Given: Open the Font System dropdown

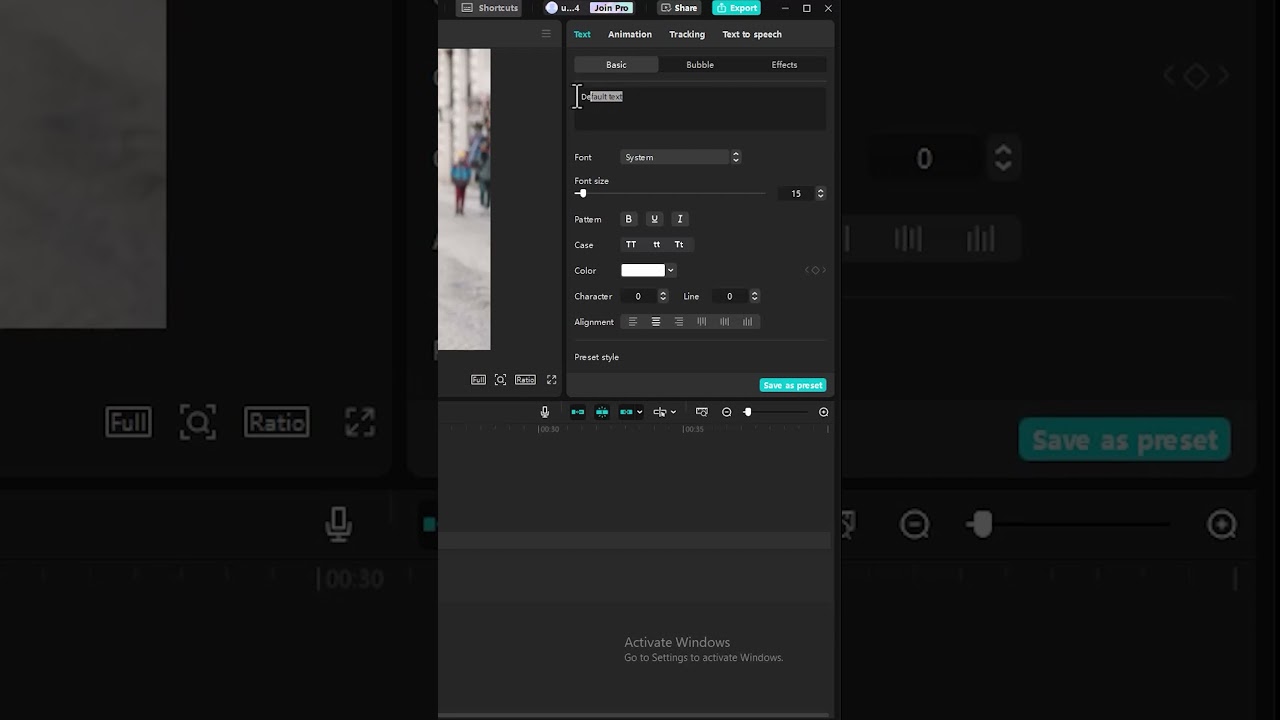Looking at the screenshot, I should pos(681,157).
